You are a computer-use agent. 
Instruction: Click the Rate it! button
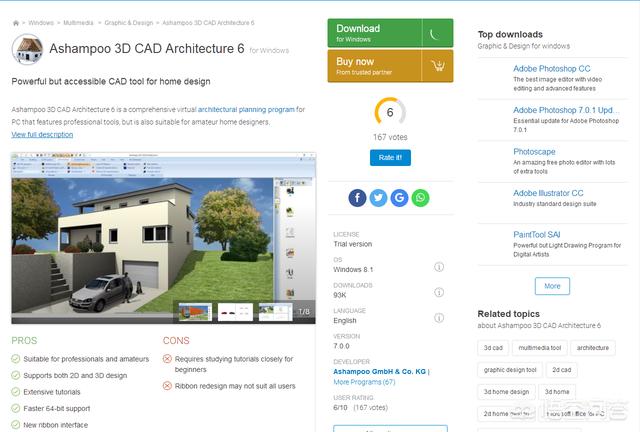coord(390,158)
